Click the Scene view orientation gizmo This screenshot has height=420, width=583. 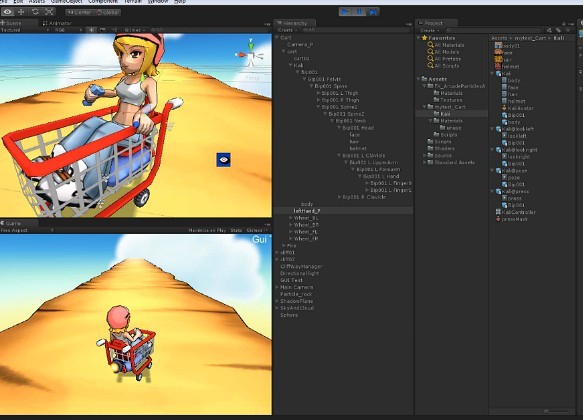click(251, 55)
